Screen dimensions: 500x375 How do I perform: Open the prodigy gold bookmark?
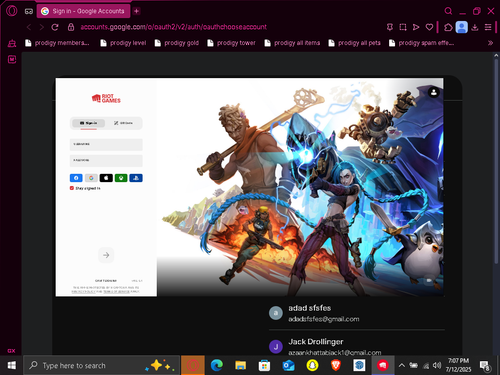177,43
